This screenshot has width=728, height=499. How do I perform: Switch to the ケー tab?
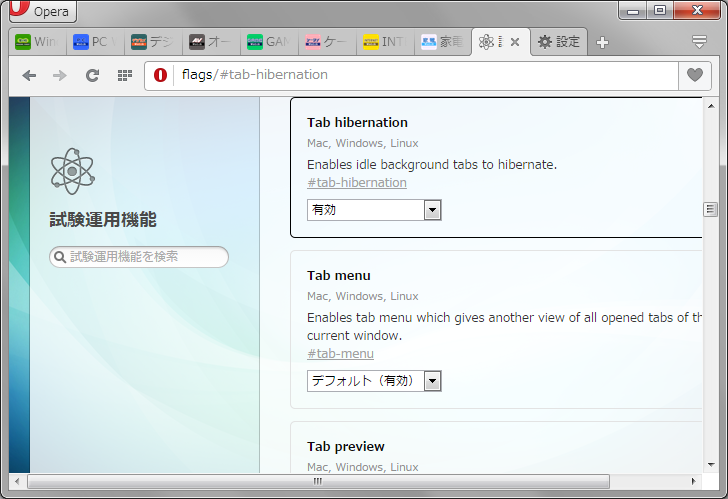click(x=327, y=42)
